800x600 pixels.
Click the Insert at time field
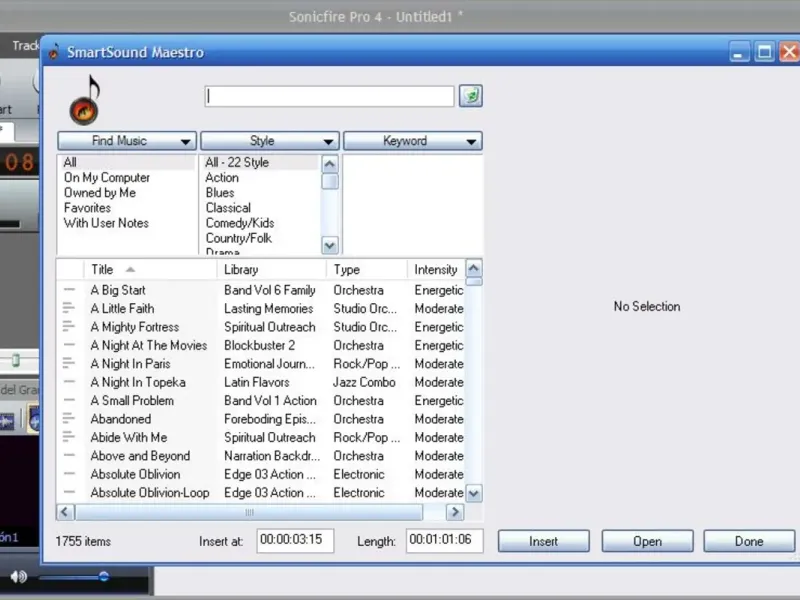point(295,540)
